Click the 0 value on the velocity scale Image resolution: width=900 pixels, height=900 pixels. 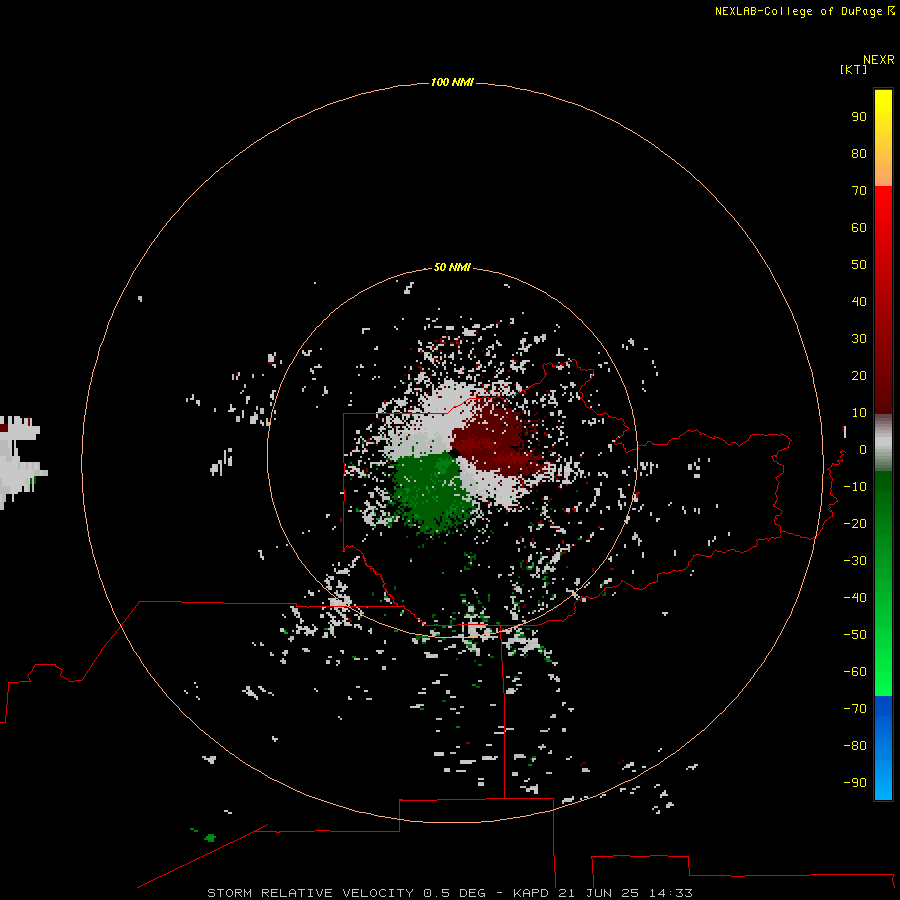(x=863, y=449)
